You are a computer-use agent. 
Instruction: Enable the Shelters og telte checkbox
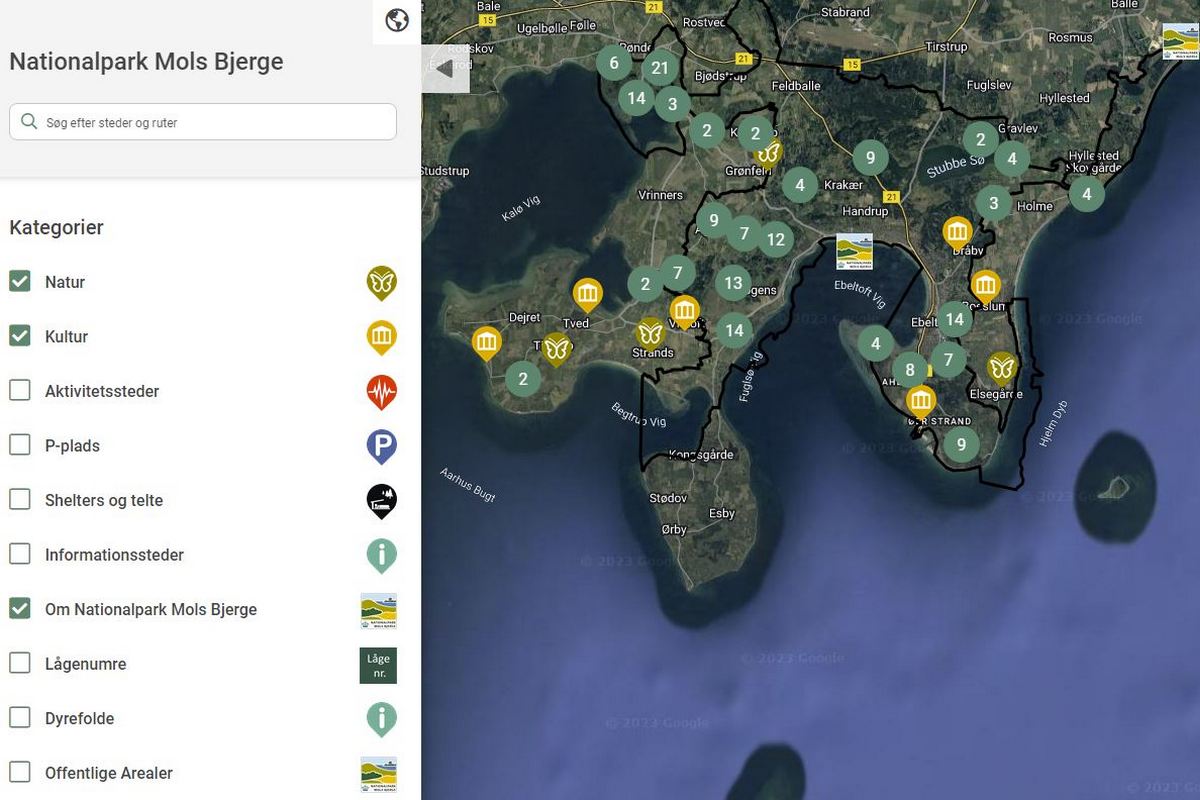tap(20, 500)
